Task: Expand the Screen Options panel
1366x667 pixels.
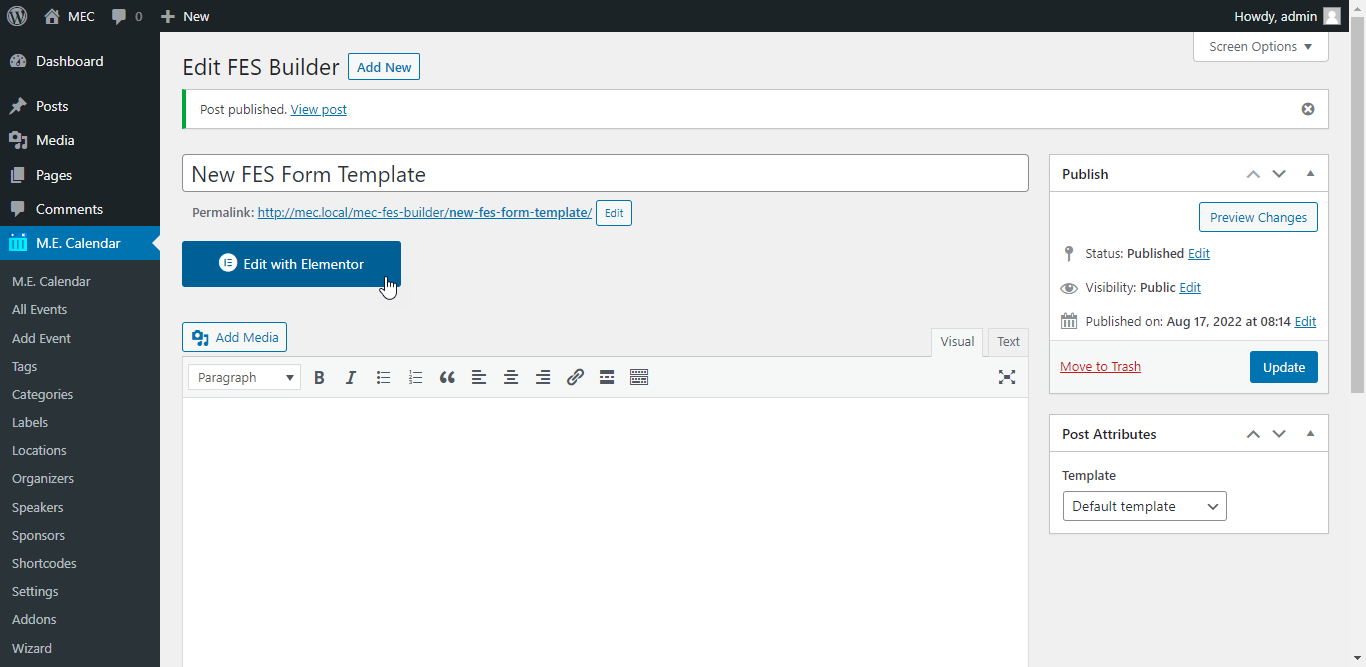Action: click(x=1260, y=47)
